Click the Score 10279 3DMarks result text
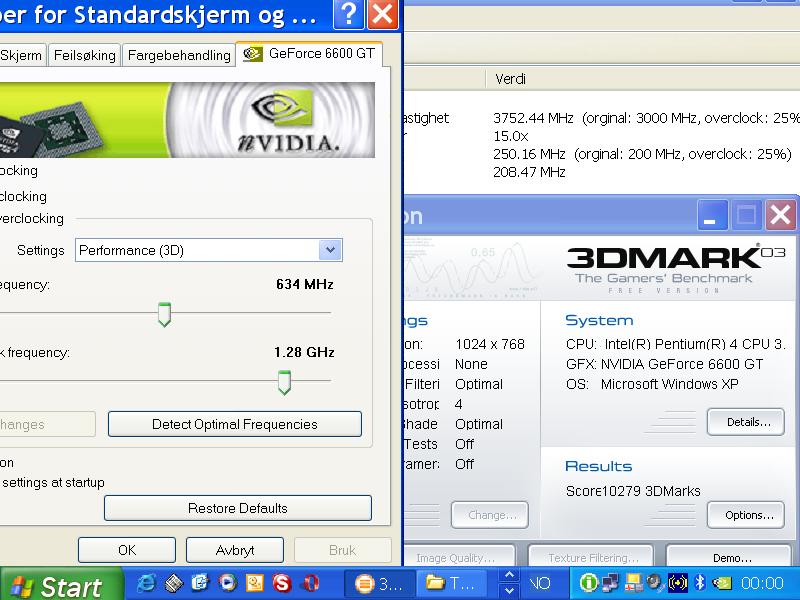Image resolution: width=800 pixels, height=600 pixels. click(633, 491)
